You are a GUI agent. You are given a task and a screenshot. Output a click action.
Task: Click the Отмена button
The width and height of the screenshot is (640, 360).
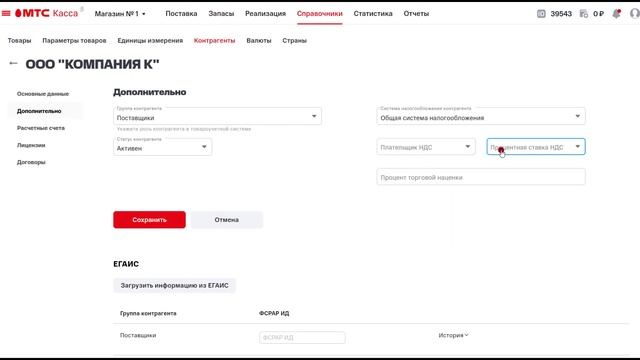point(227,220)
